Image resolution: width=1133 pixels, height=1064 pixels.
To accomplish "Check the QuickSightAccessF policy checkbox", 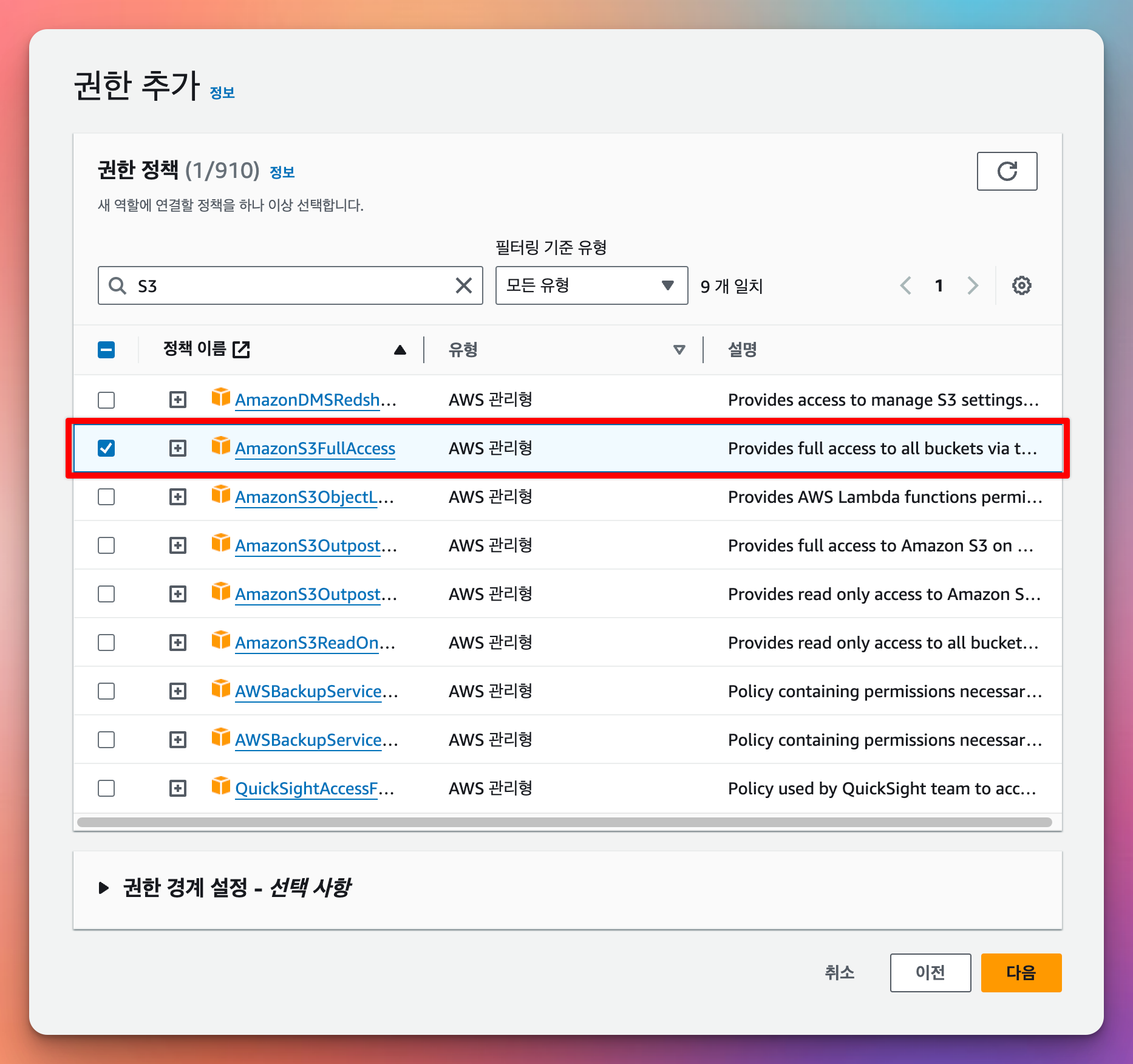I will click(106, 788).
